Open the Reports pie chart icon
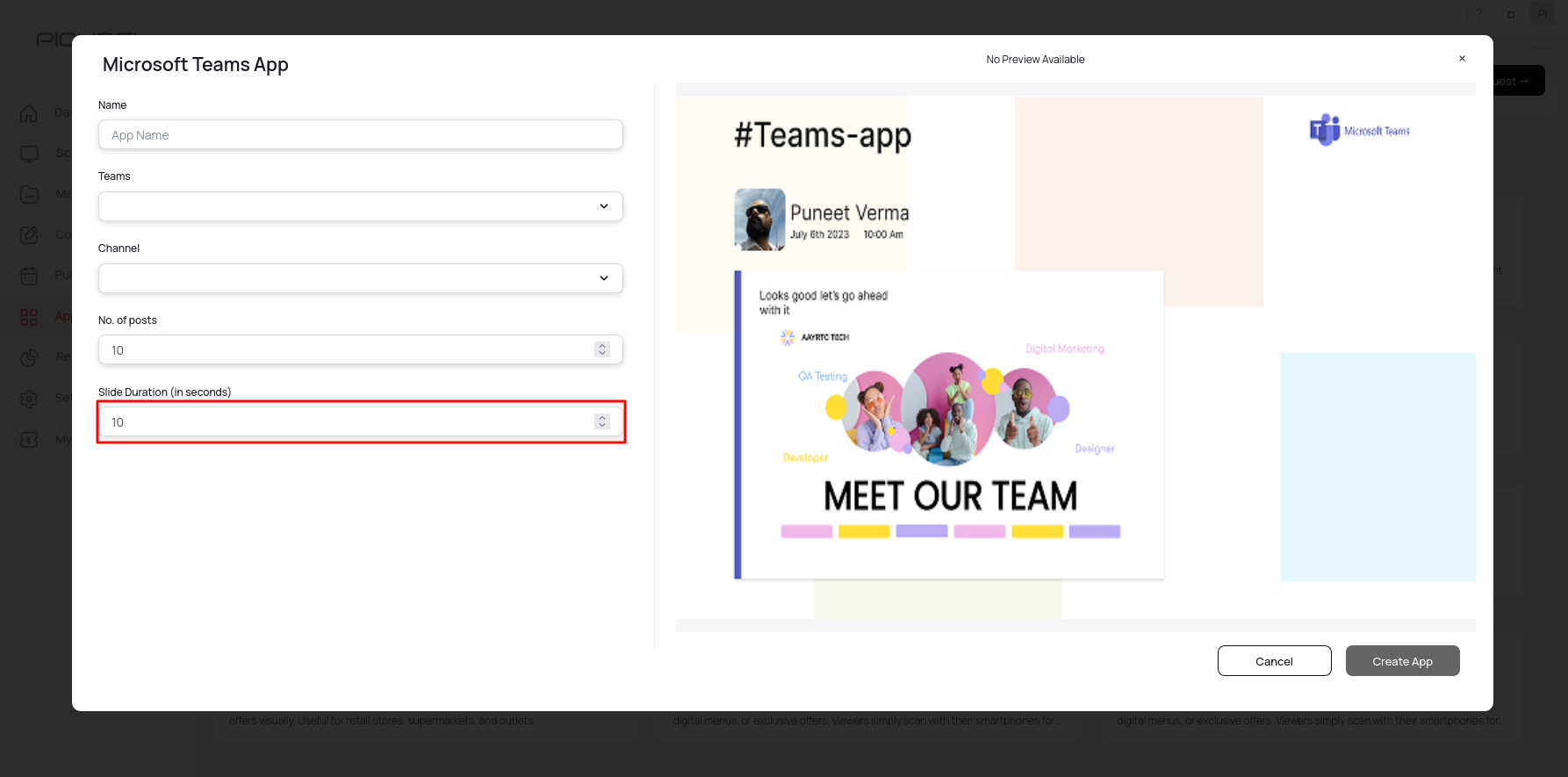Screen dimensions: 1568x777 (x=29, y=357)
